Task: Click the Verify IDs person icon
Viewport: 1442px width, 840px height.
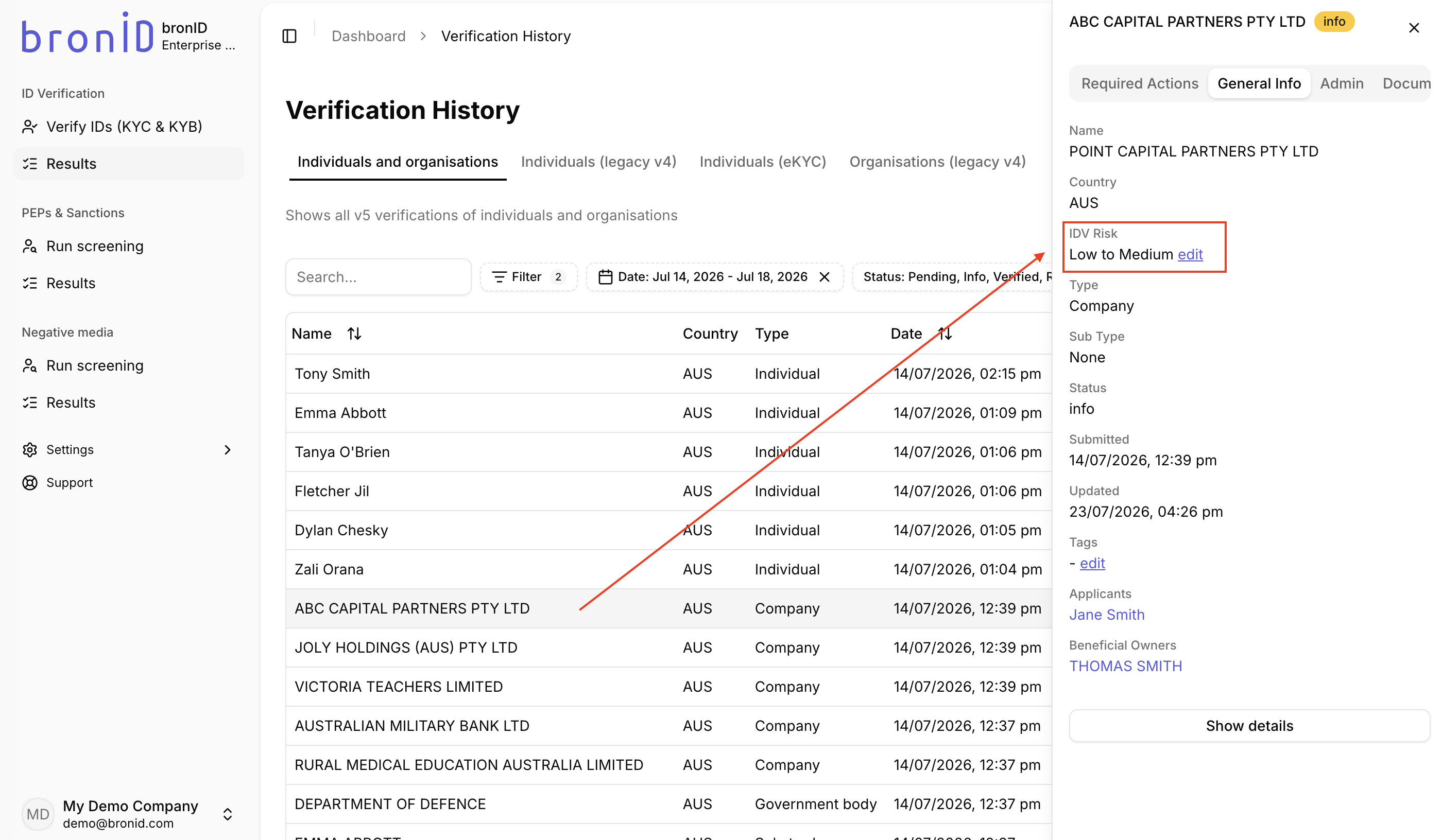Action: (30, 127)
